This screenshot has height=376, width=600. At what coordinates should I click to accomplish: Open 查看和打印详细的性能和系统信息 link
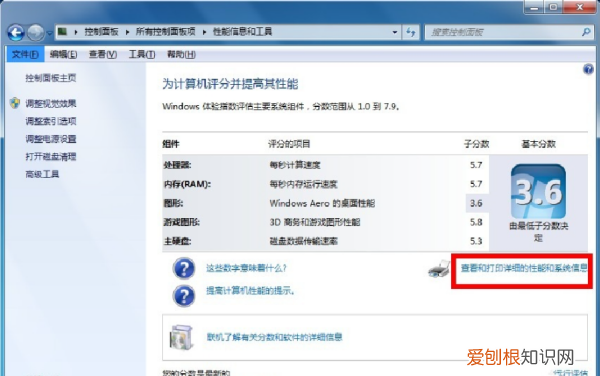pyautogui.click(x=524, y=268)
